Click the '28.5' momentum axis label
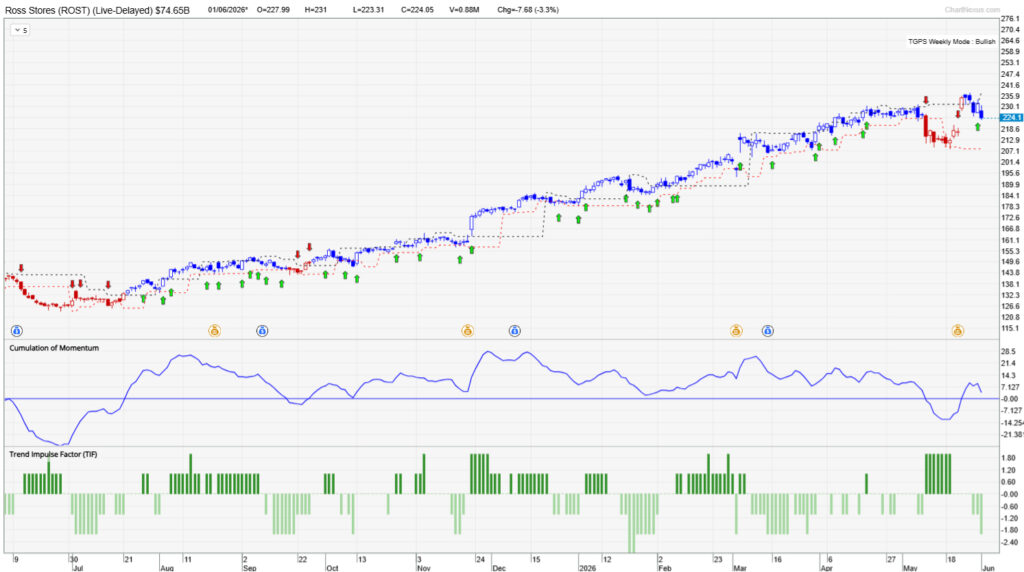 (x=1008, y=351)
